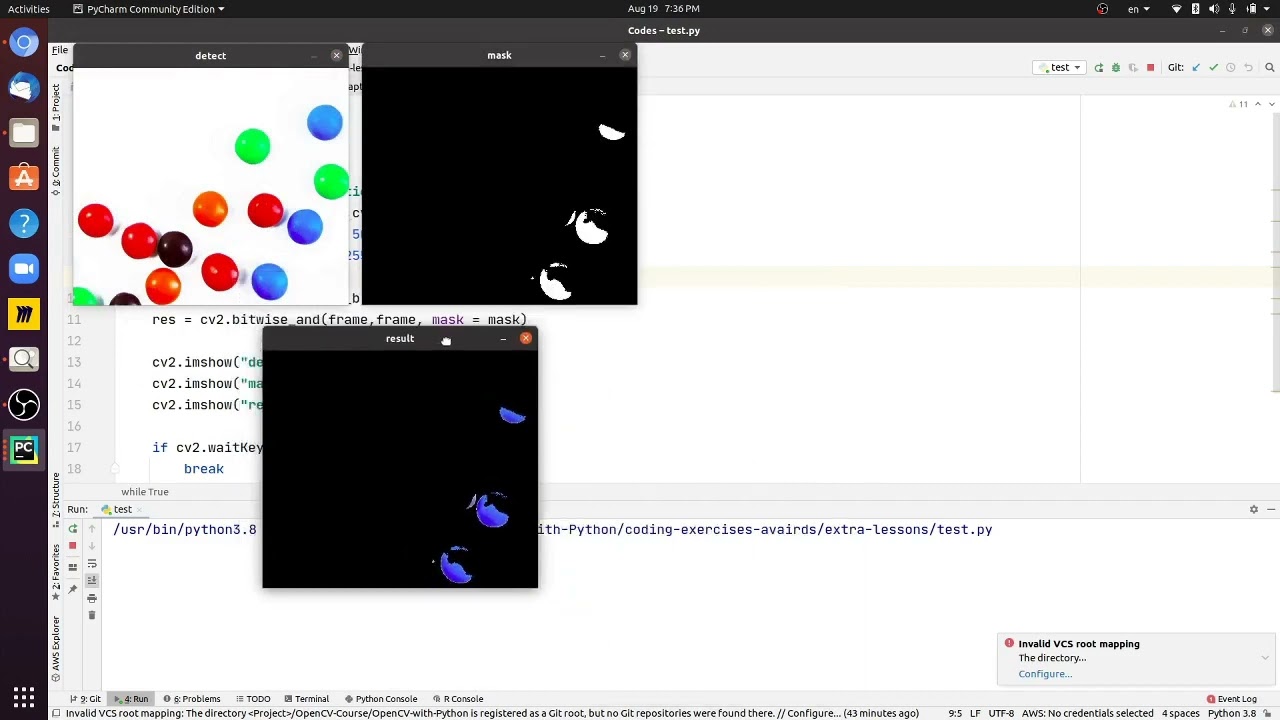Open the Python 3.8 interpreter selector
Screen dimensions: 1280x720
(1232, 713)
